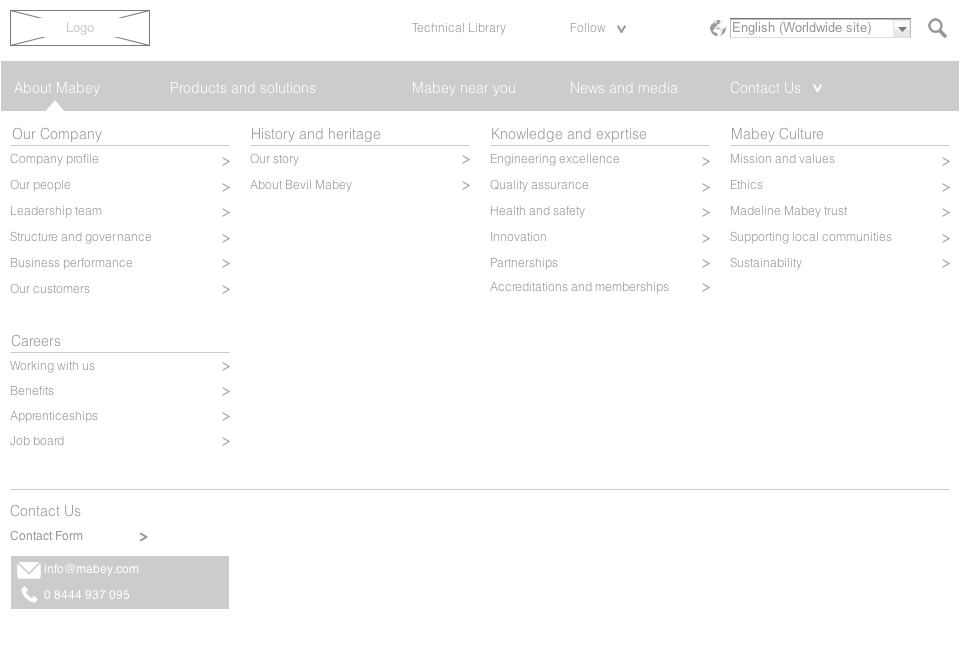This screenshot has width=960, height=660.
Task: Open Mabey near you menu
Action: pos(463,88)
